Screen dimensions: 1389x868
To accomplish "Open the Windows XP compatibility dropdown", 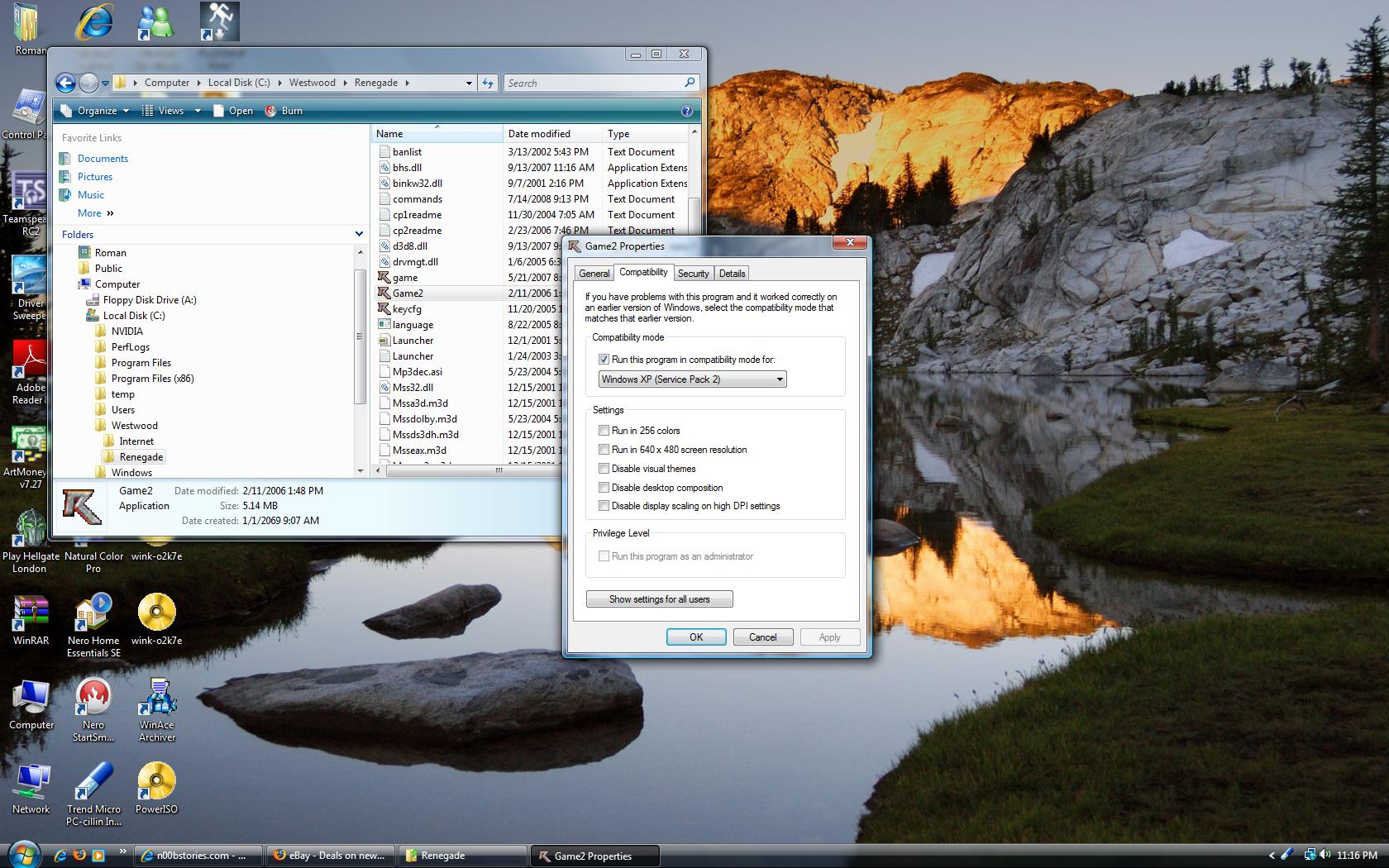I will point(692,379).
